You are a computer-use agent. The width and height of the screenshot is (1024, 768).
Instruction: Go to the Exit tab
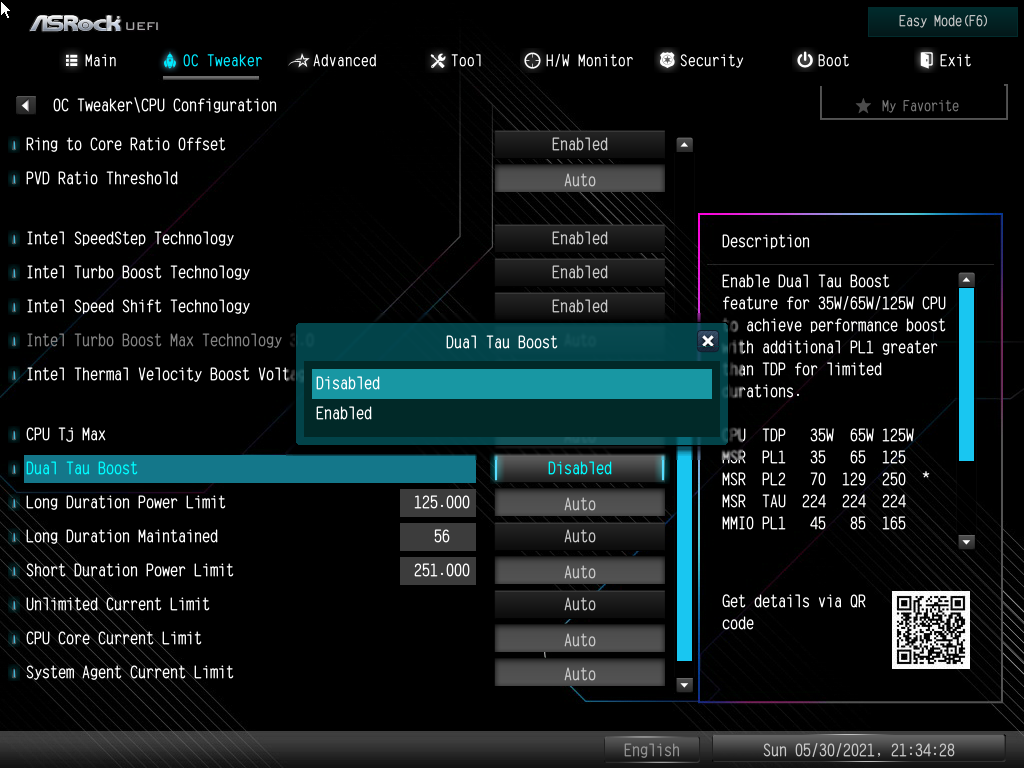[944, 61]
